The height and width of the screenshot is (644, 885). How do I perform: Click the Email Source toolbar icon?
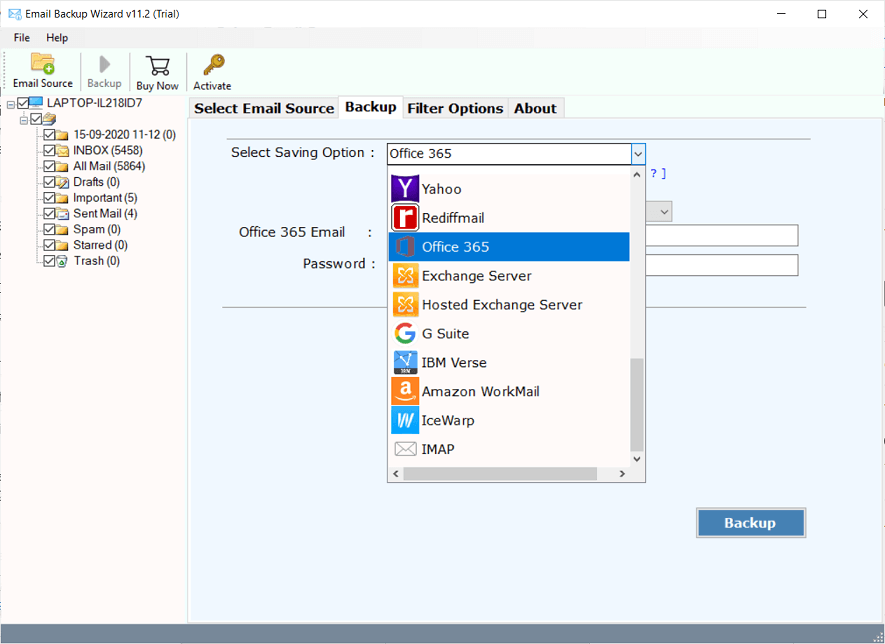point(42,63)
